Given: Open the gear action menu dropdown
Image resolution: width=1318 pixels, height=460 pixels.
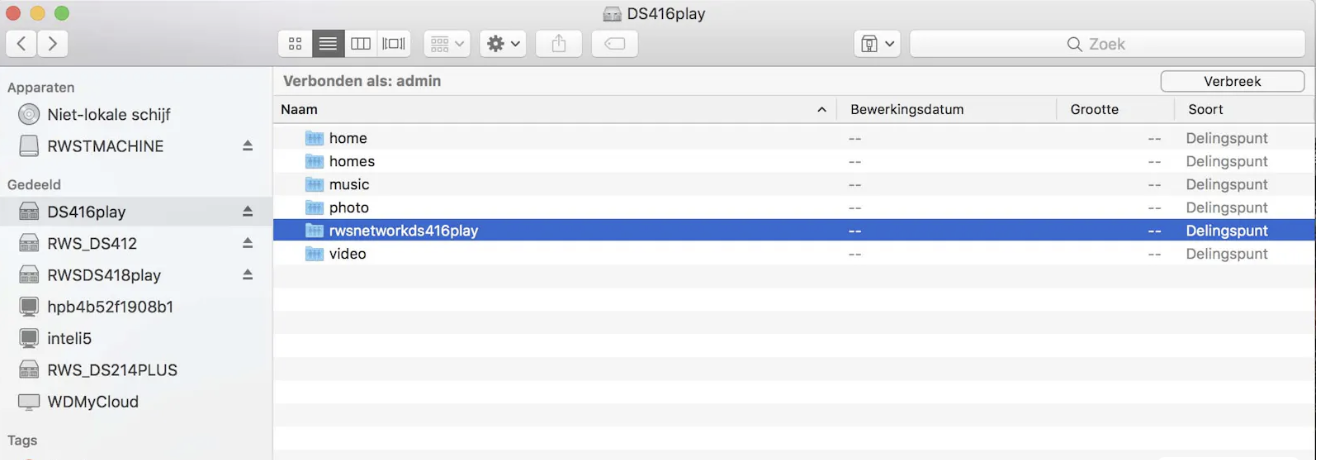Looking at the screenshot, I should 502,44.
